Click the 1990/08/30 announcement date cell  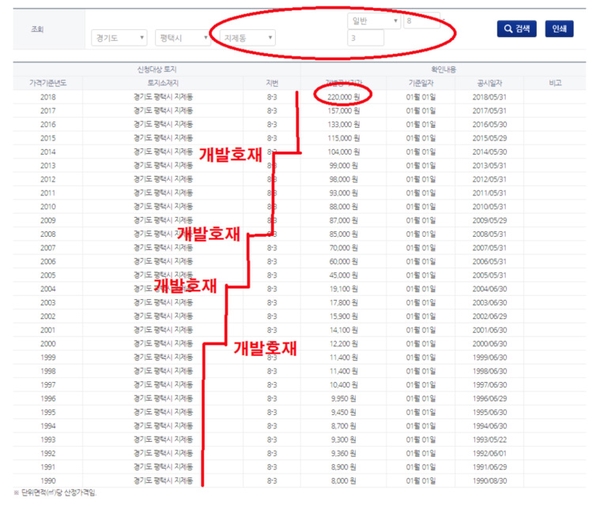(x=493, y=479)
